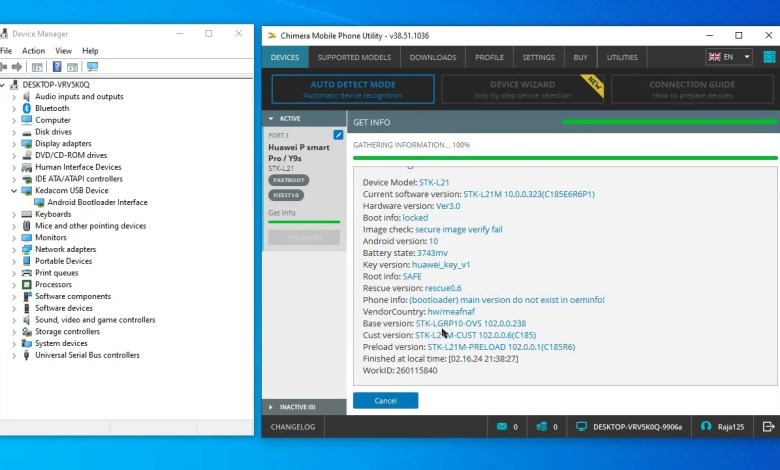Viewport: 780px width, 470px height.
Task: Expand the INACTIVE devices section
Action: (270, 407)
